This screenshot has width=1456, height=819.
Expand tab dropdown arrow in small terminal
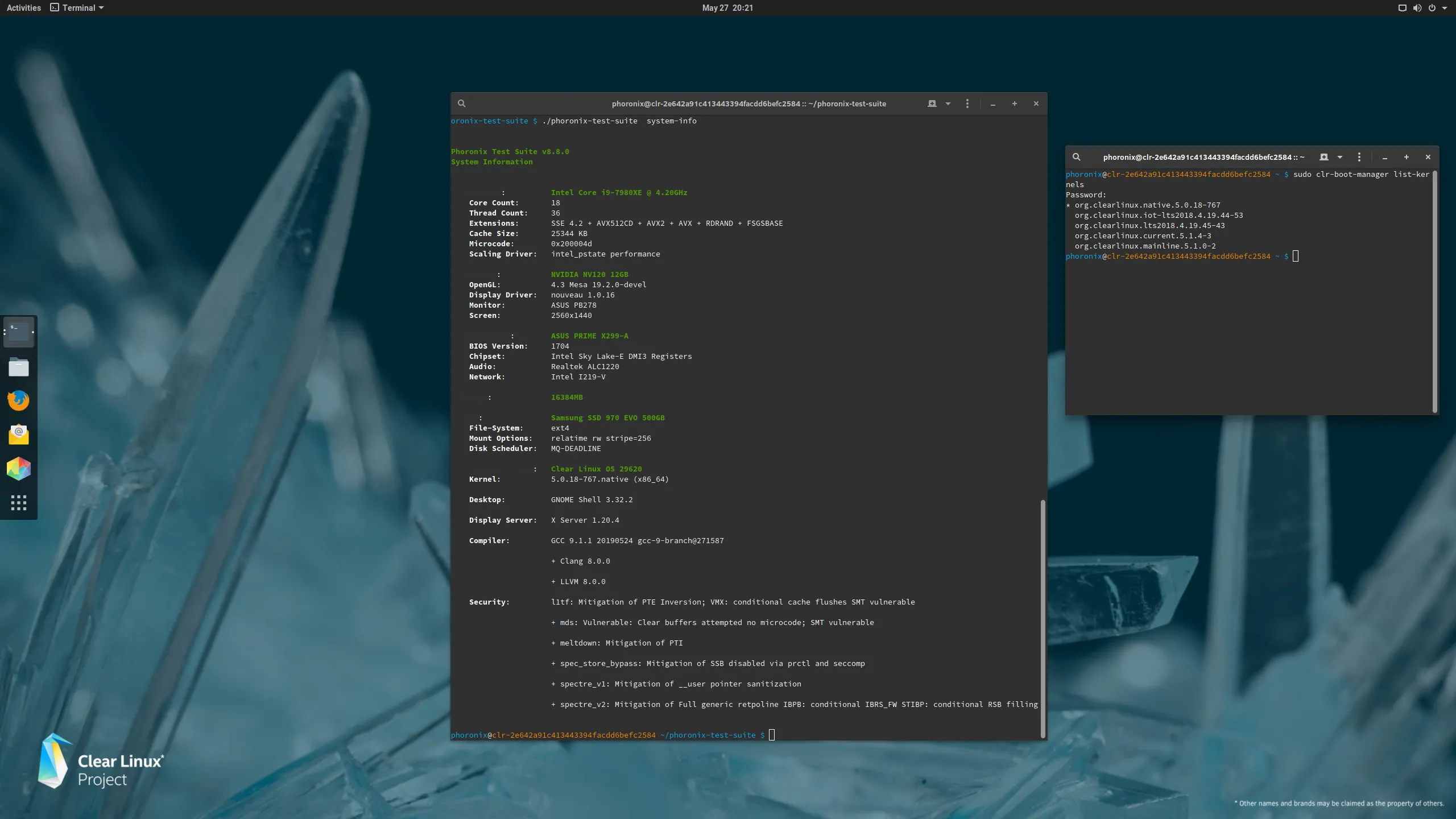coord(1340,157)
